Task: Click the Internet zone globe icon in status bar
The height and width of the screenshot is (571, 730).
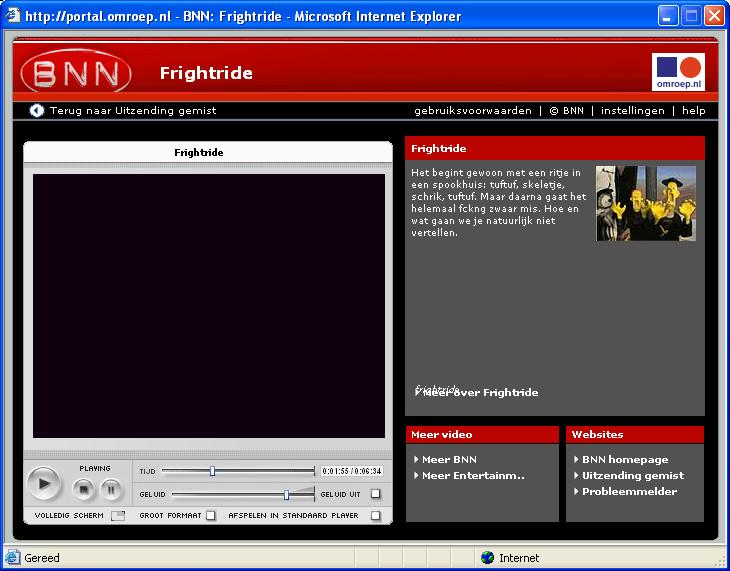Action: (487, 557)
